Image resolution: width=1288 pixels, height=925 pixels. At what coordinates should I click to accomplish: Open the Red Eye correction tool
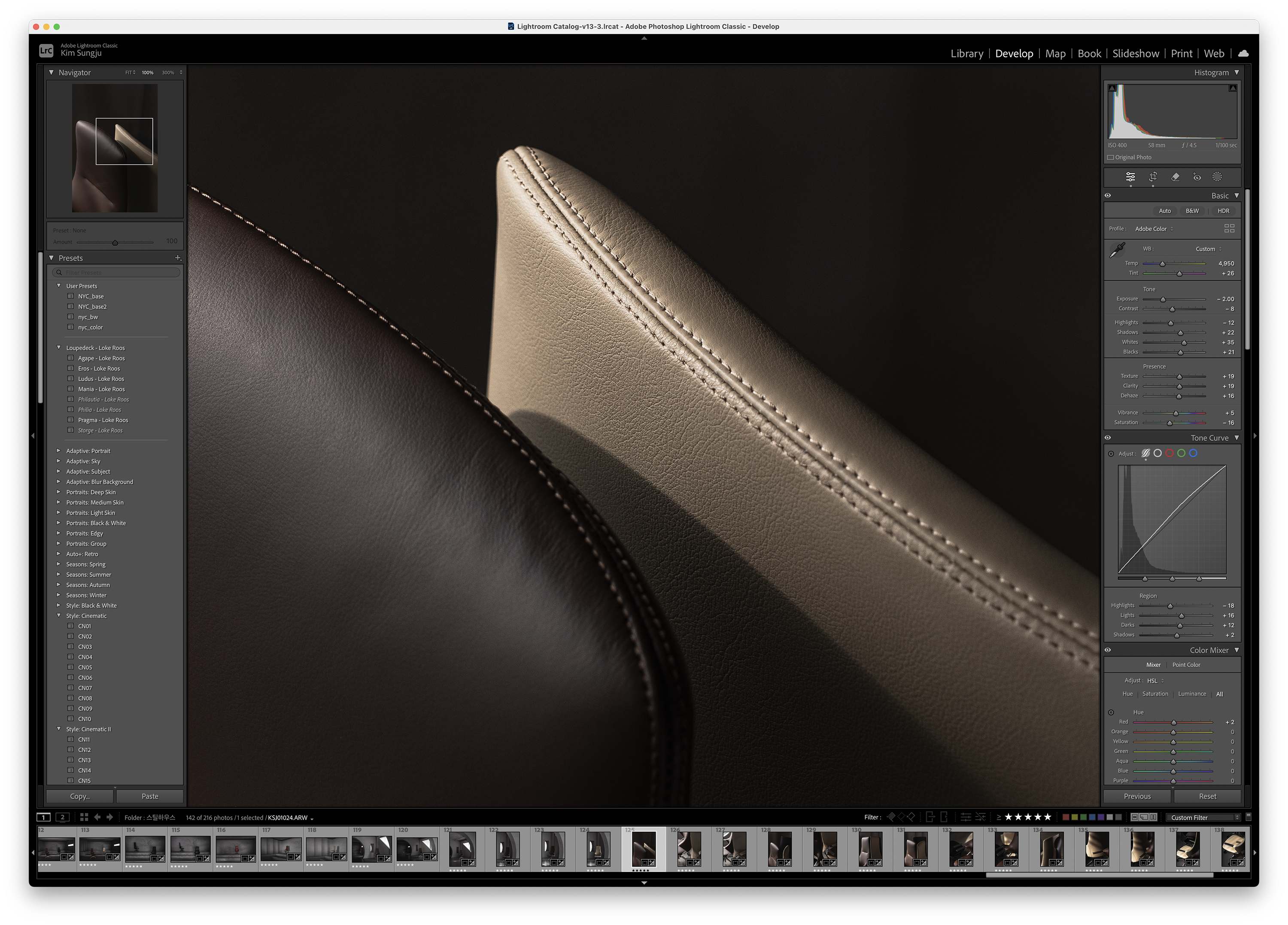1197,176
